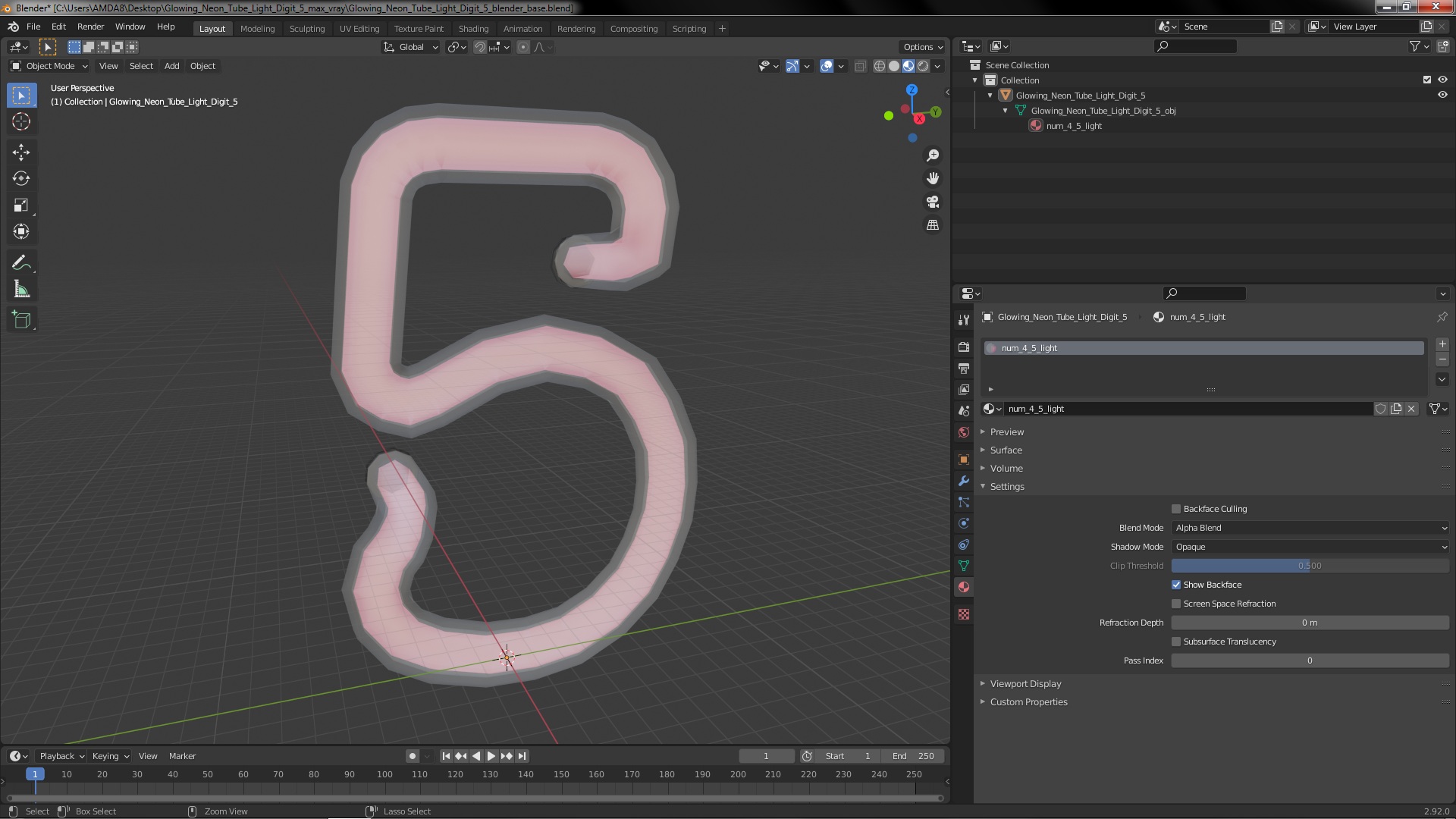Image resolution: width=1456 pixels, height=819 pixels.
Task: Open the Texture properties tab
Action: point(964,614)
